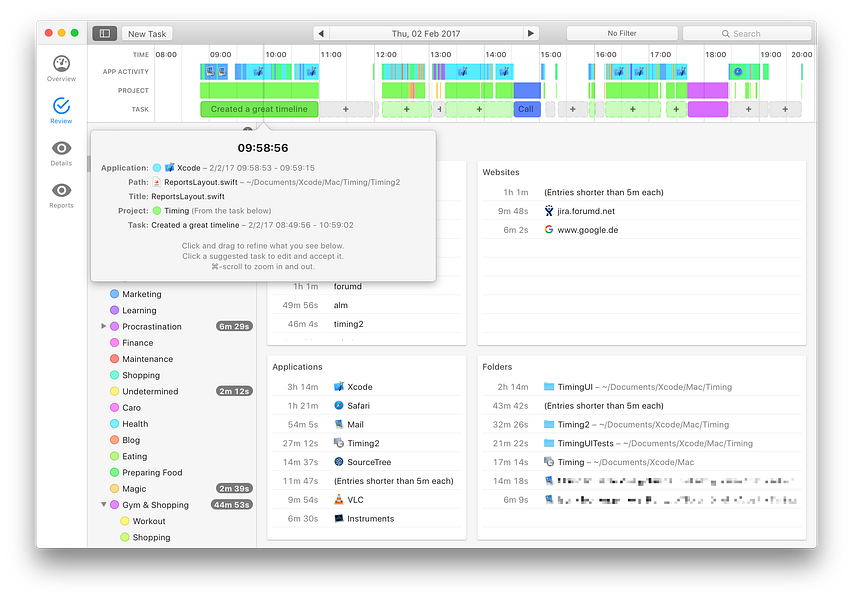Select the Created a great timeline task

click(x=259, y=109)
